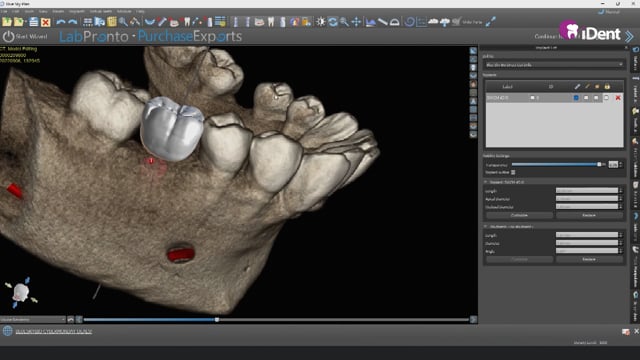Click the Label column header
This screenshot has width=640, height=360.
click(507, 87)
